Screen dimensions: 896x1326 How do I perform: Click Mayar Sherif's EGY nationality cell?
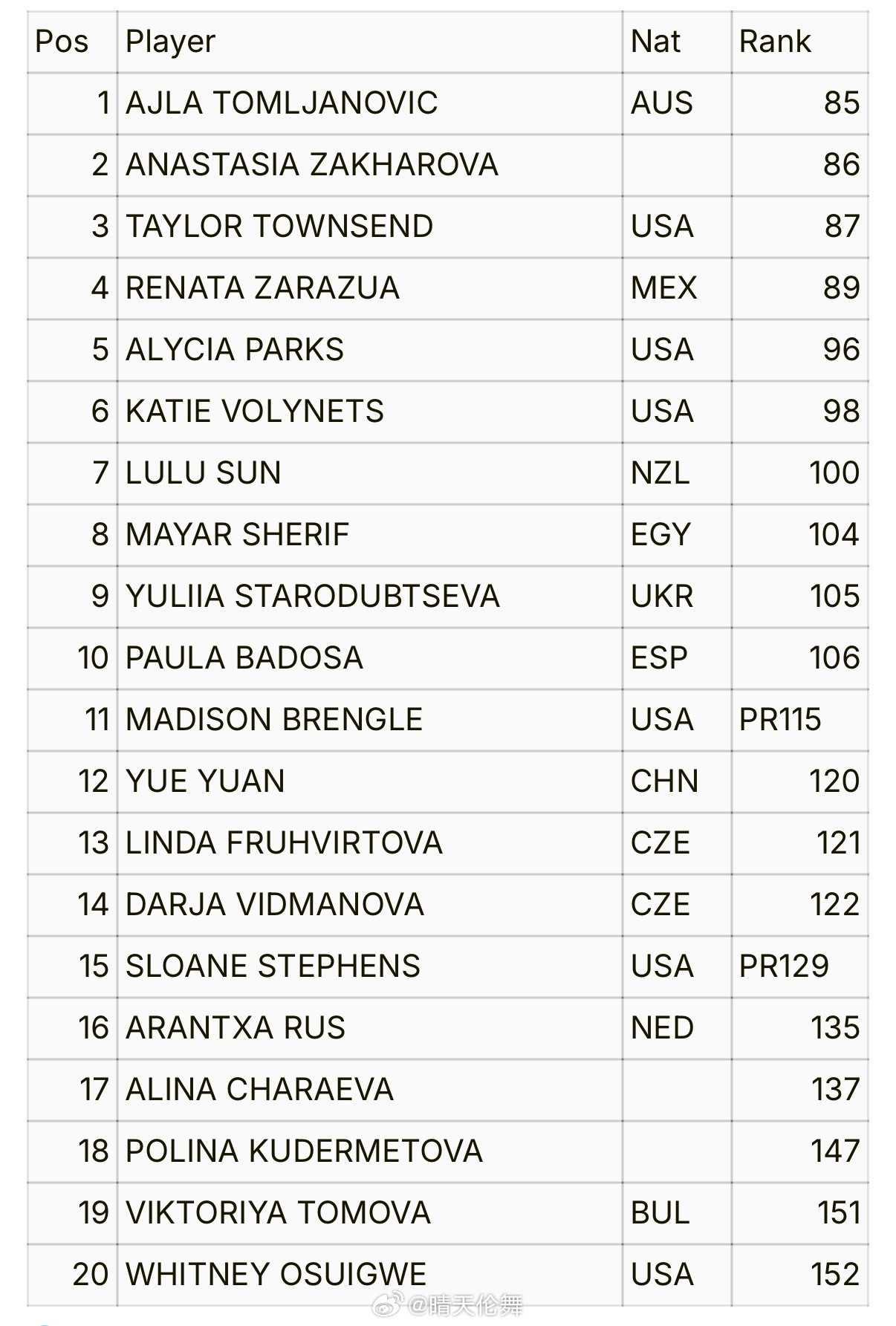(660, 535)
